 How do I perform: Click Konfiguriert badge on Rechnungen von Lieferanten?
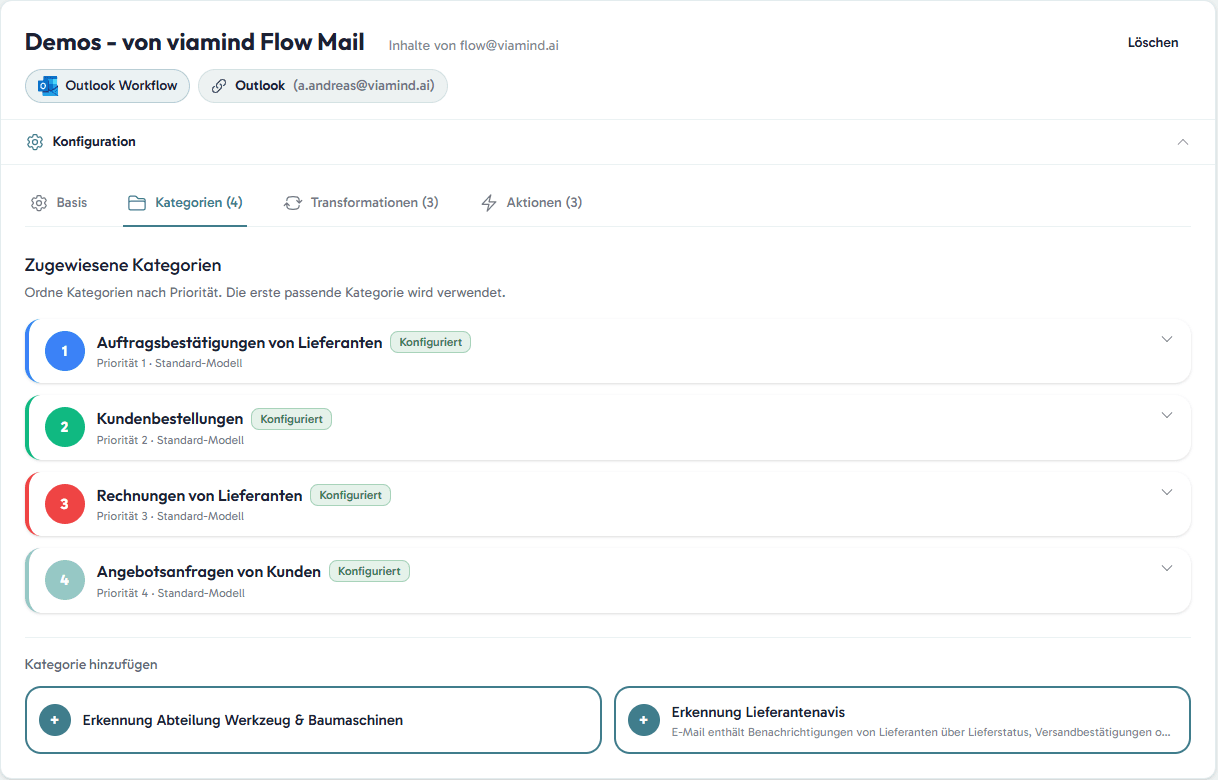350,495
